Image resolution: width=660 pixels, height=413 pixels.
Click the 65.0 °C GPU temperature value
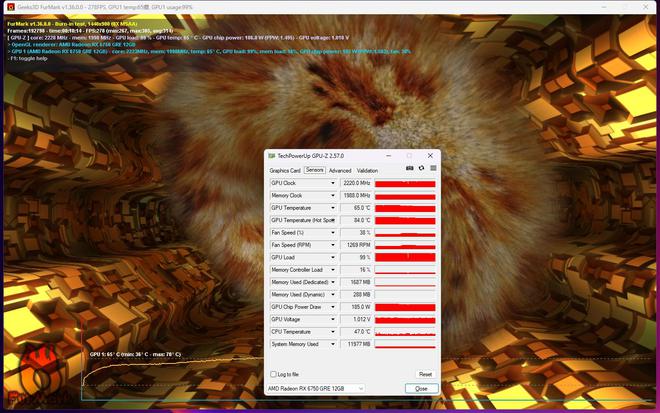[357, 208]
